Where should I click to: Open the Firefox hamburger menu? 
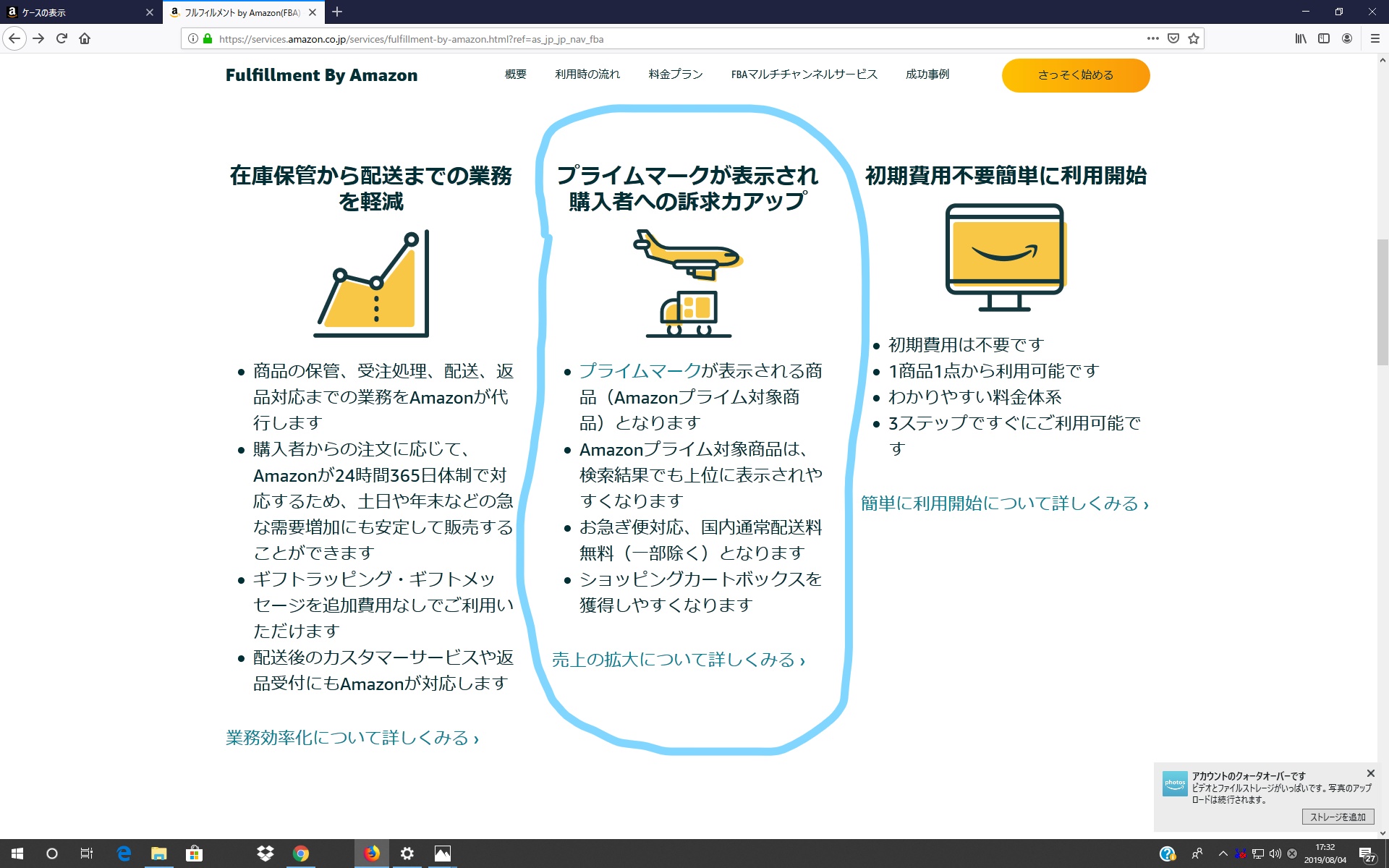1375,38
